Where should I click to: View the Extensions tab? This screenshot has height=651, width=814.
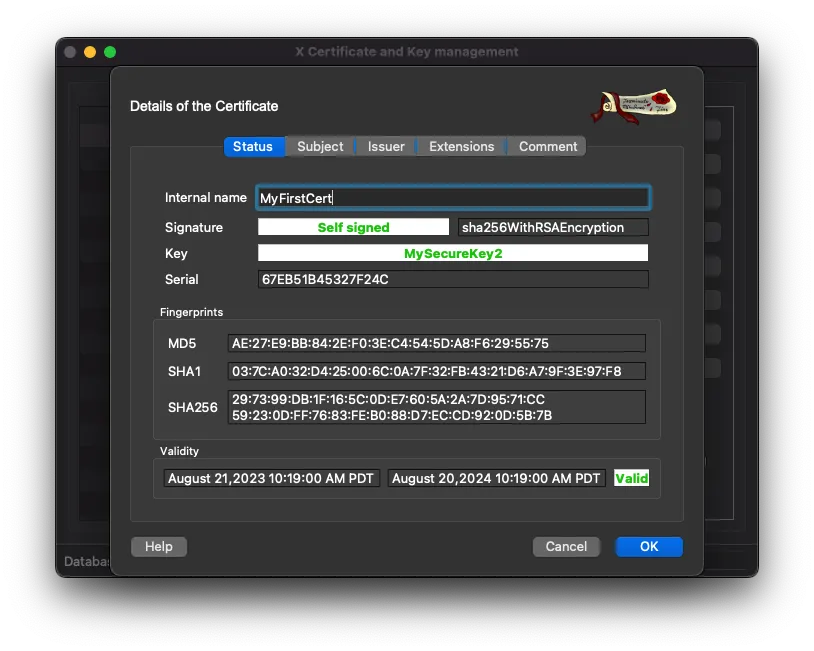click(x=460, y=146)
